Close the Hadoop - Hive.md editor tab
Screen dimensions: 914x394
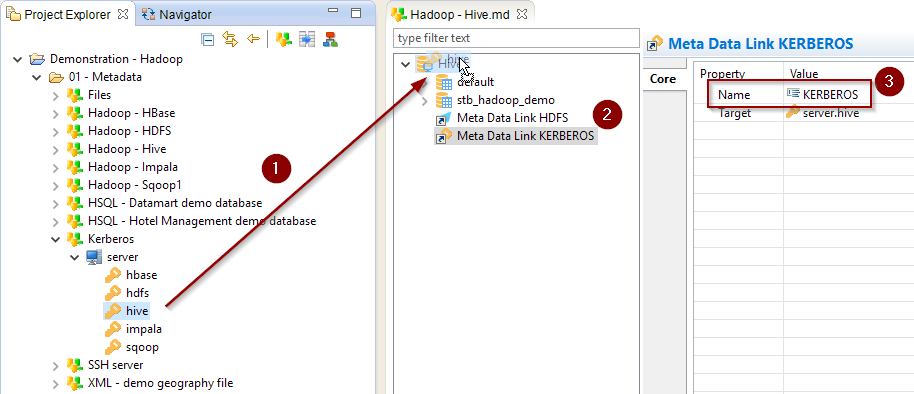click(x=522, y=15)
